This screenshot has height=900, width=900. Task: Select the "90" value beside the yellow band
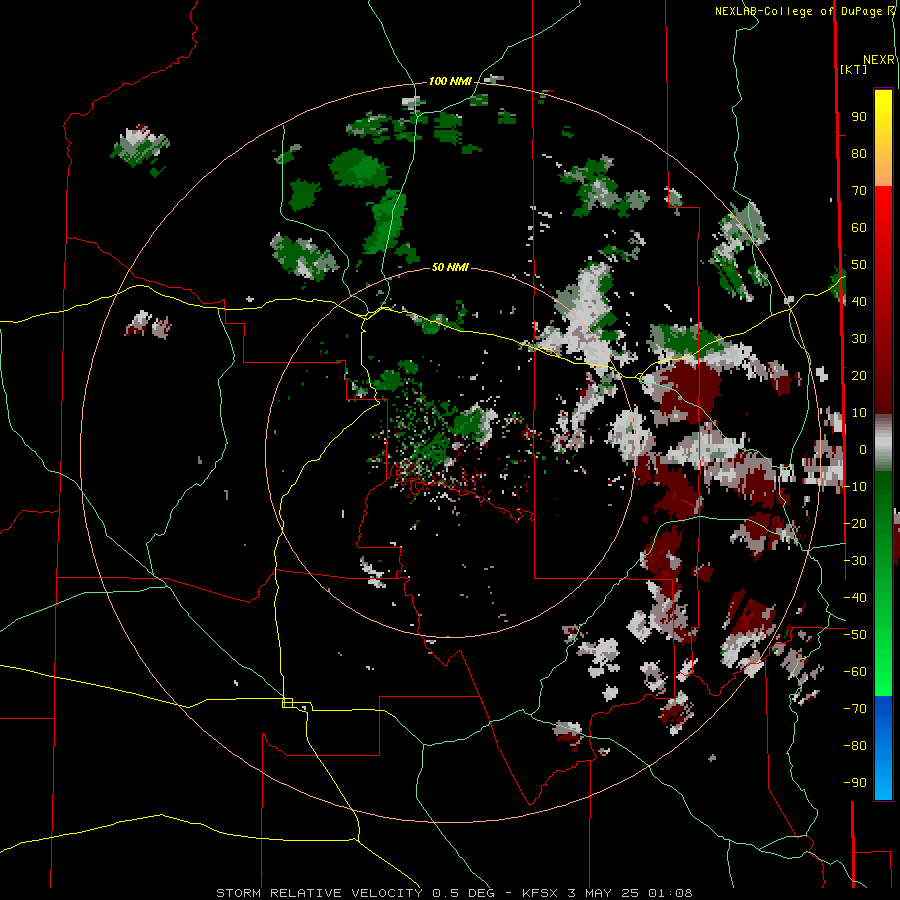pos(859,117)
